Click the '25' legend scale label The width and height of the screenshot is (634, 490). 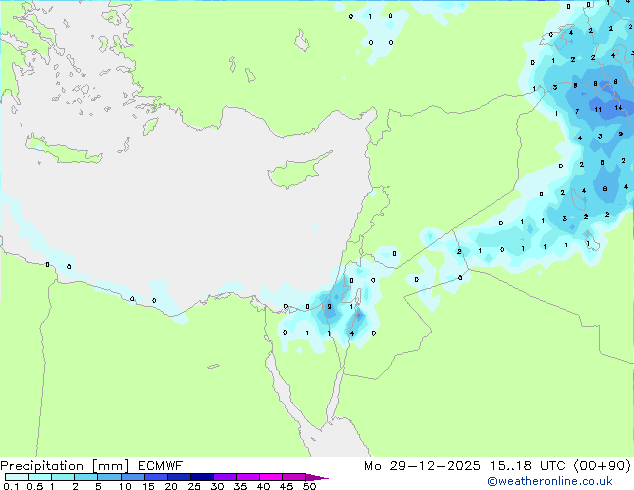[x=194, y=486]
